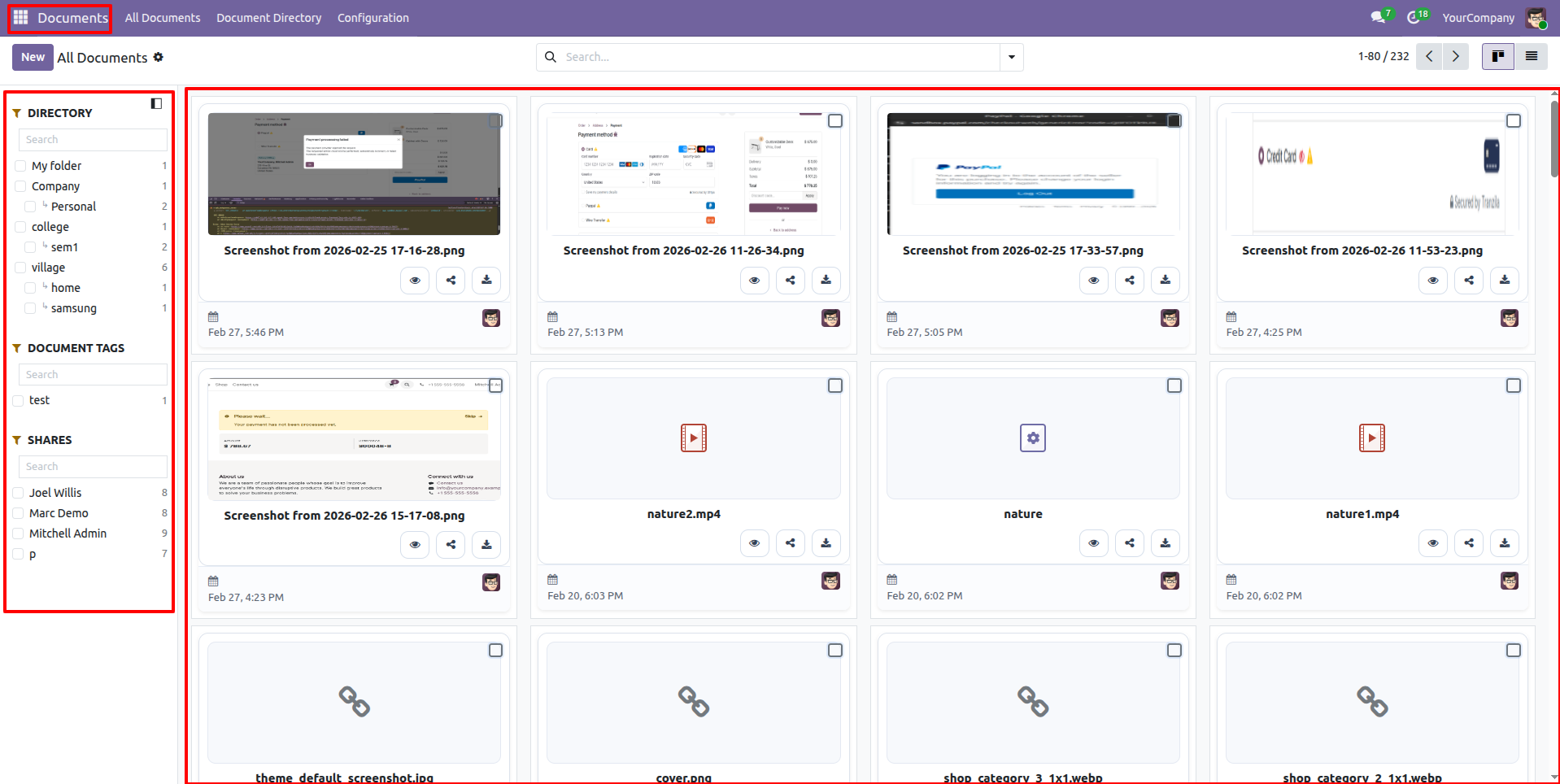This screenshot has height=784, width=1560.
Task: Click the Marc Demo share label
Action: click(x=59, y=513)
